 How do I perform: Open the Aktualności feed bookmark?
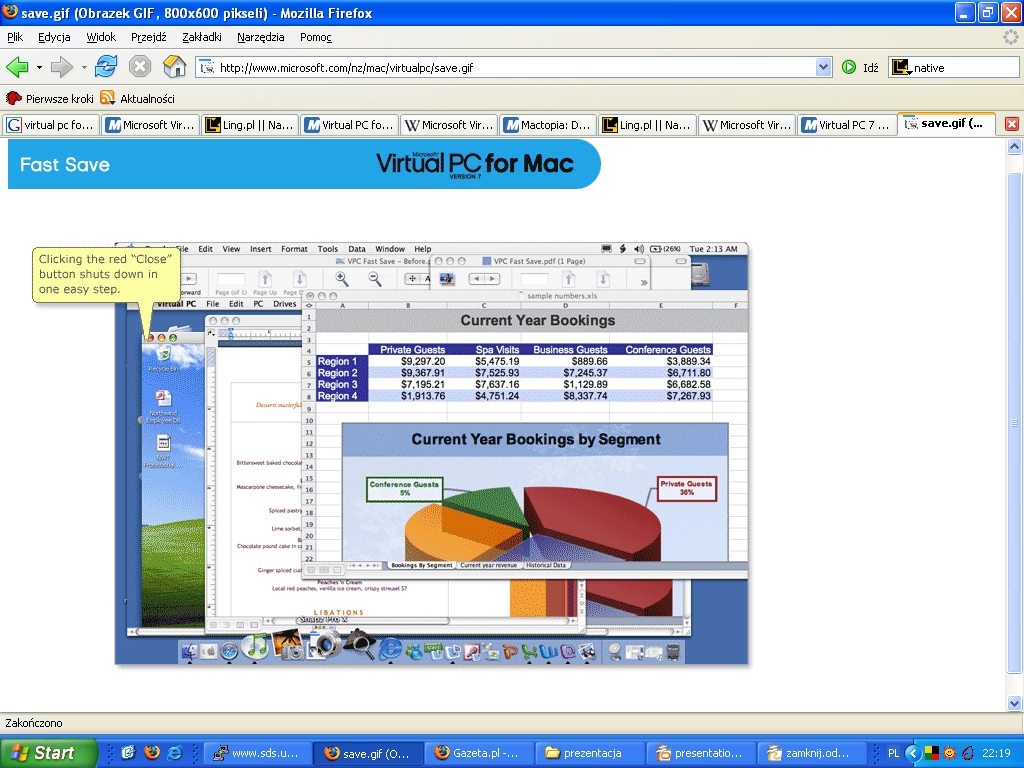(x=138, y=99)
